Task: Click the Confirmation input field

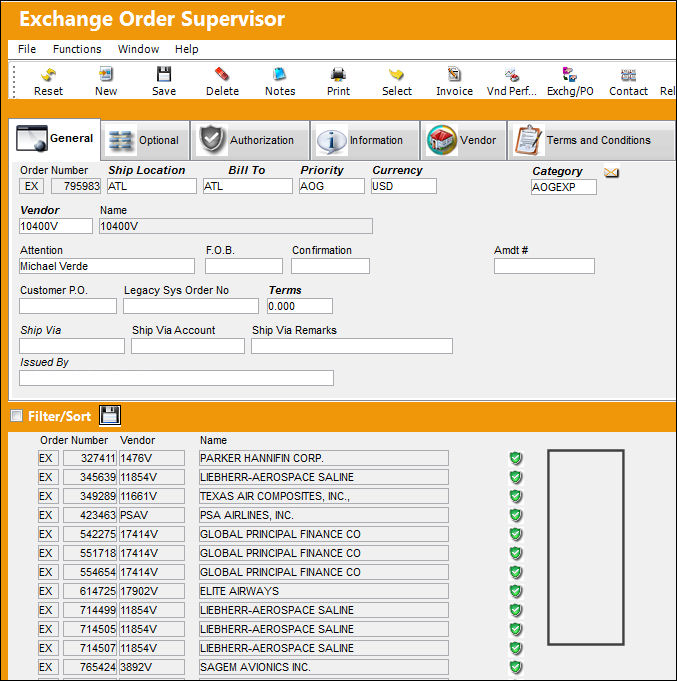Action: click(x=330, y=266)
